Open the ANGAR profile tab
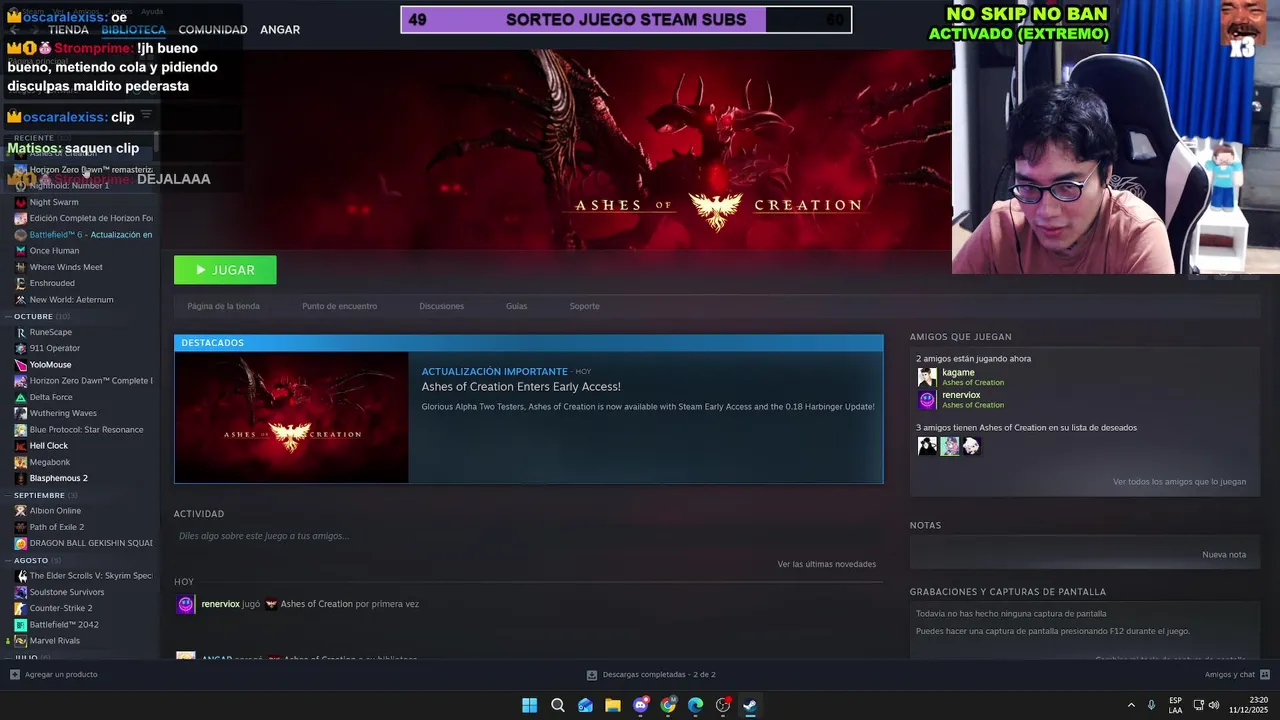Viewport: 1280px width, 720px height. (280, 30)
